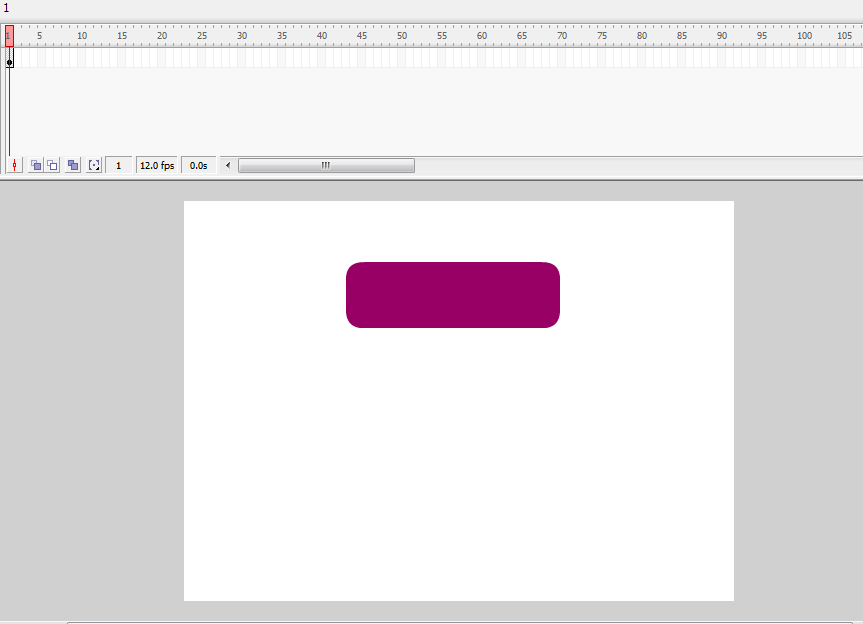Click frame 55 on the timeline ruler
The image size is (863, 624).
[442, 36]
